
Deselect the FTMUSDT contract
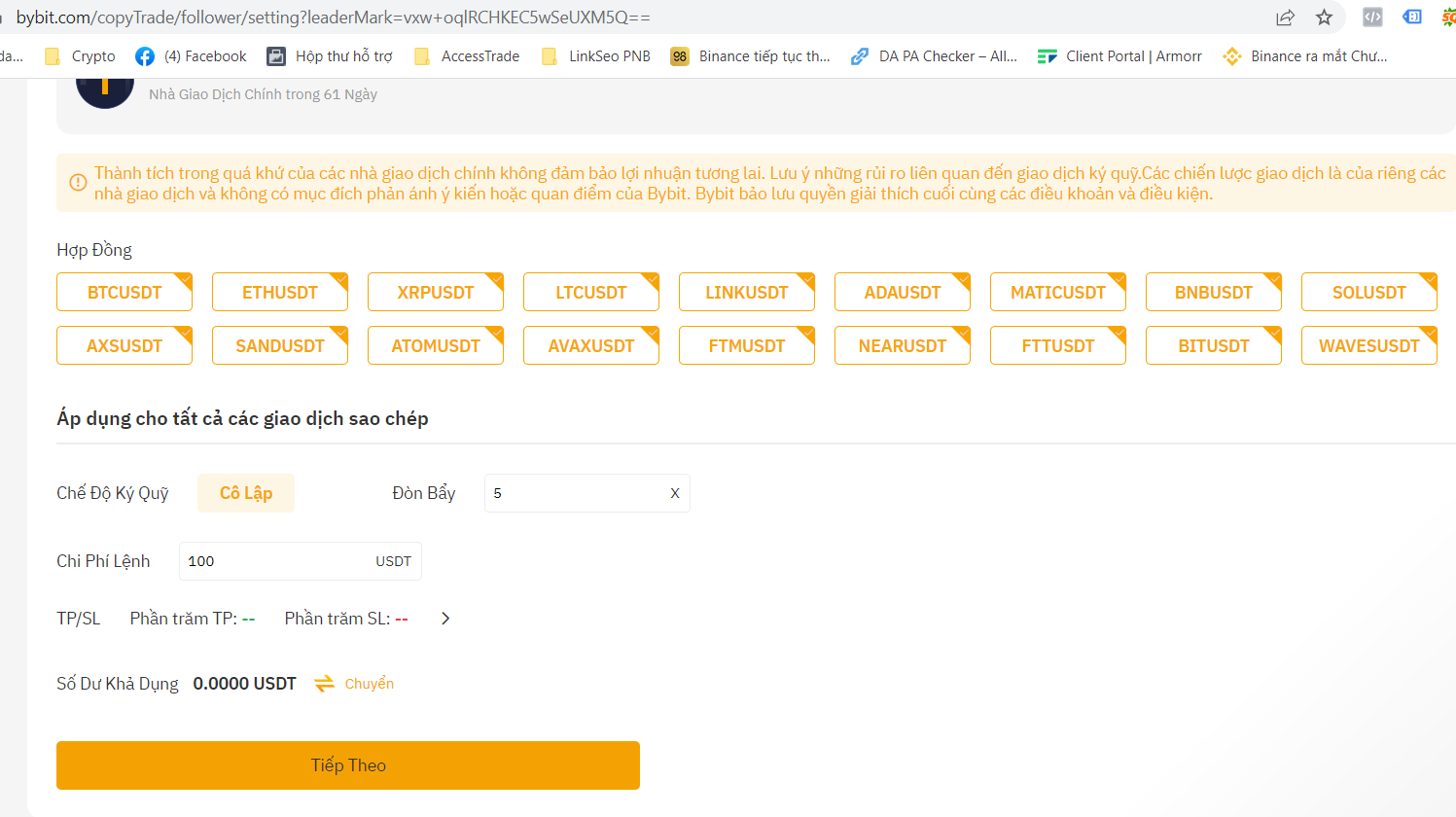tap(747, 345)
